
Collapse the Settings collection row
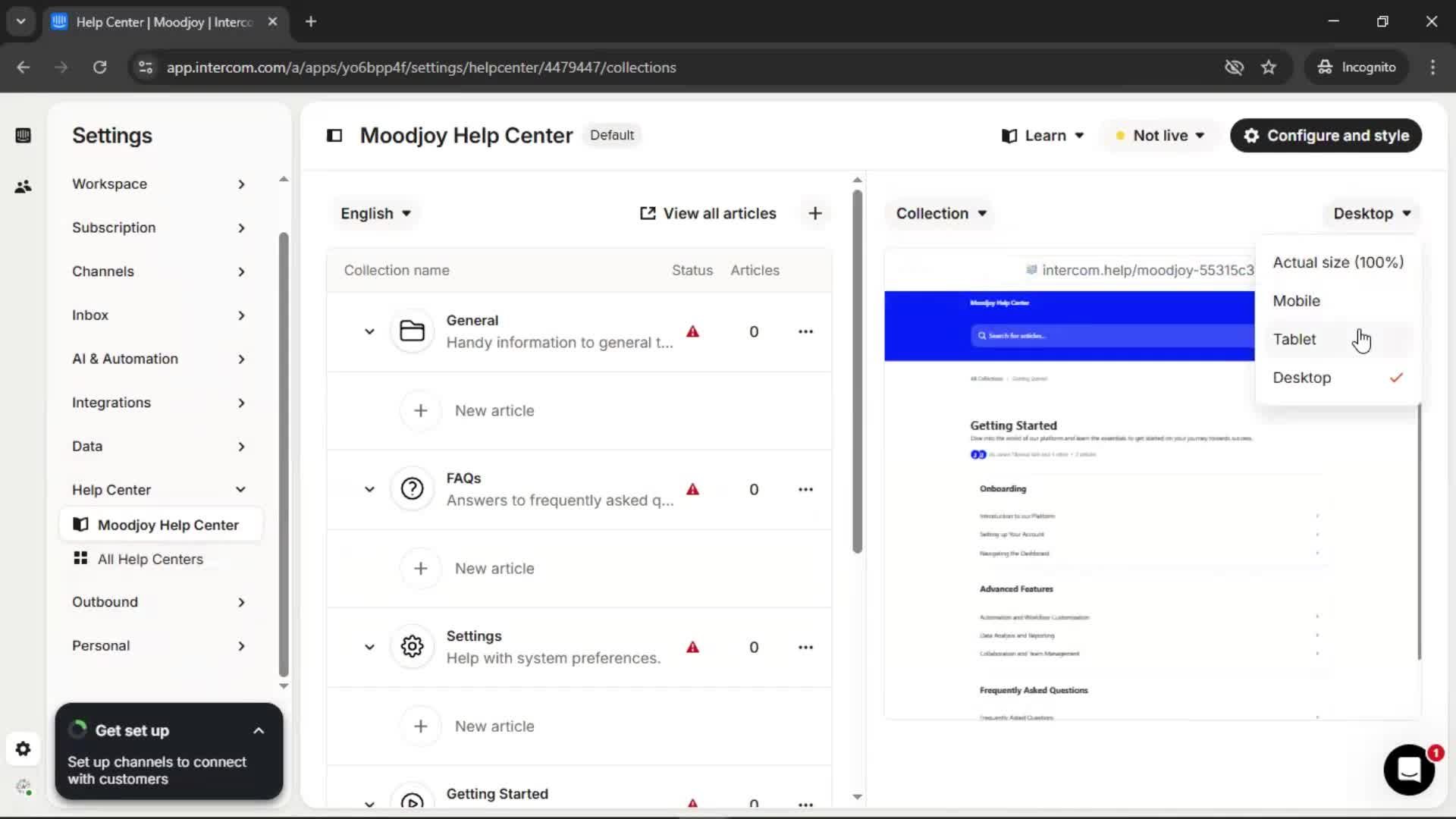369,647
